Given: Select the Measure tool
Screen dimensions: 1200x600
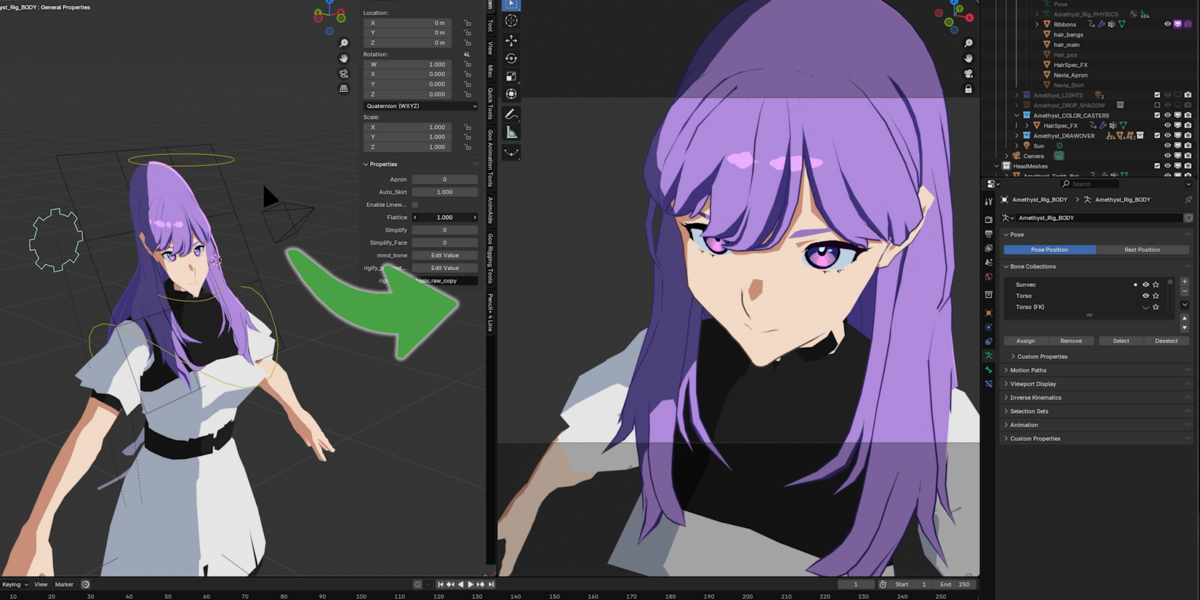Looking at the screenshot, I should [511, 132].
